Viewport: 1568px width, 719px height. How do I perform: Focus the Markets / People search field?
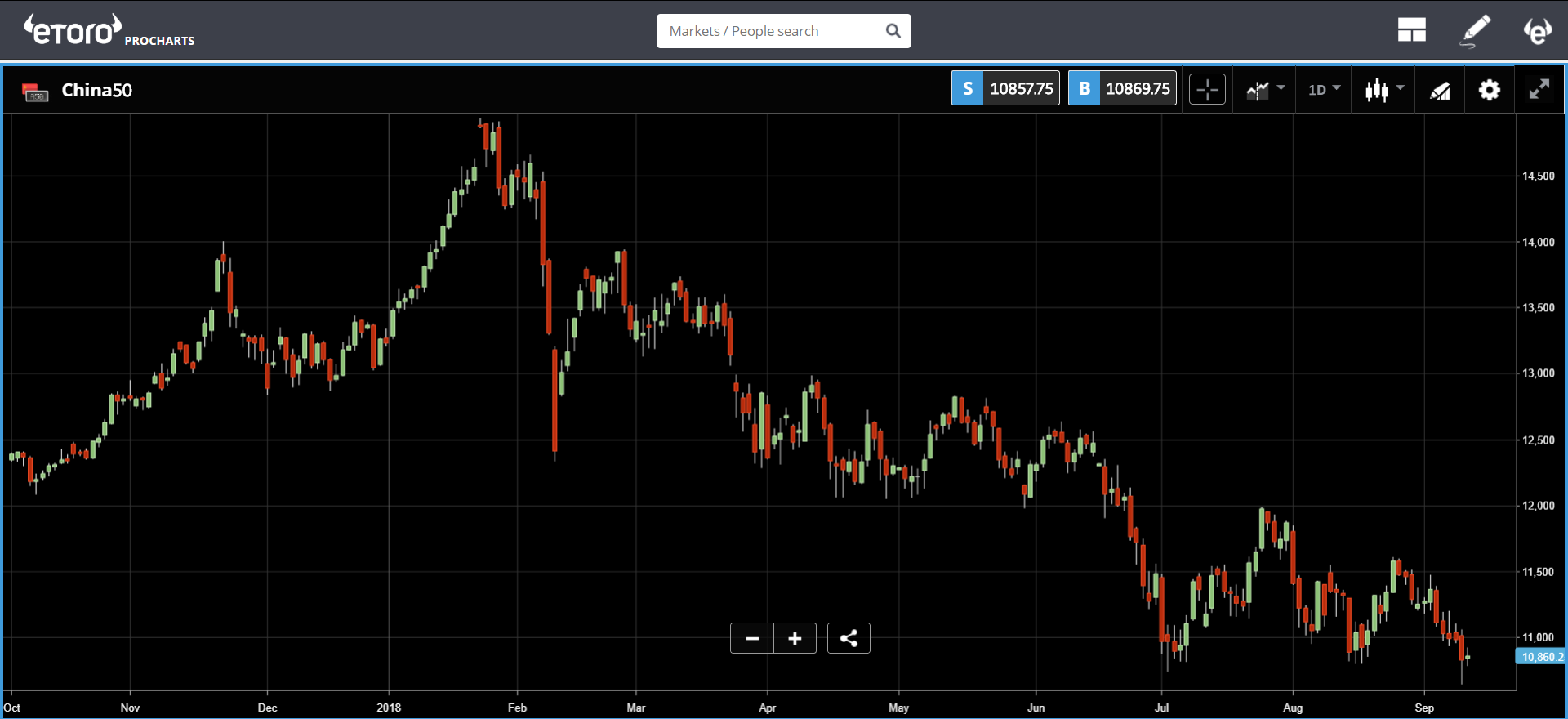pos(783,31)
